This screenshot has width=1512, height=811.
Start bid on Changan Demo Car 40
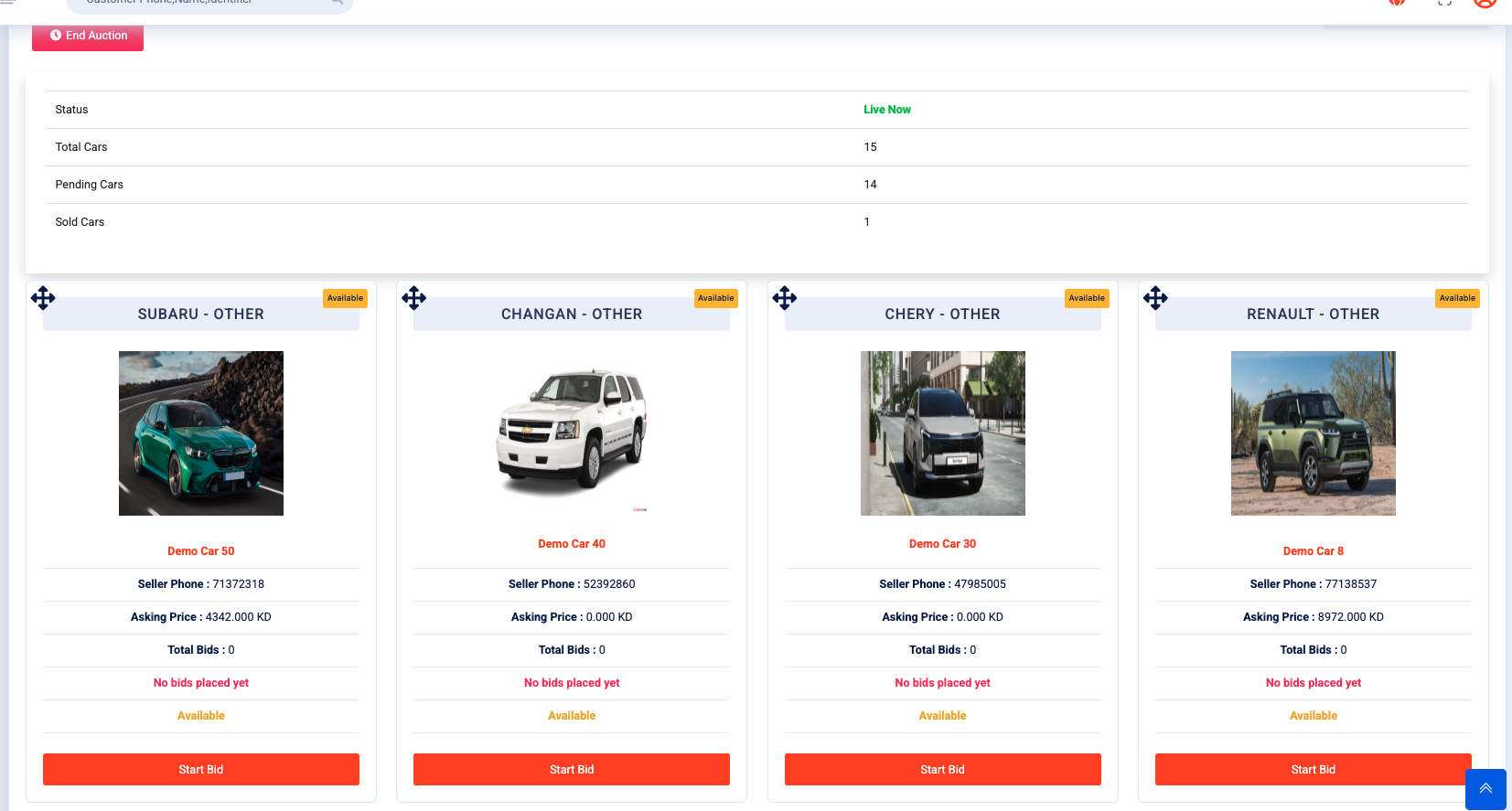[x=572, y=769]
